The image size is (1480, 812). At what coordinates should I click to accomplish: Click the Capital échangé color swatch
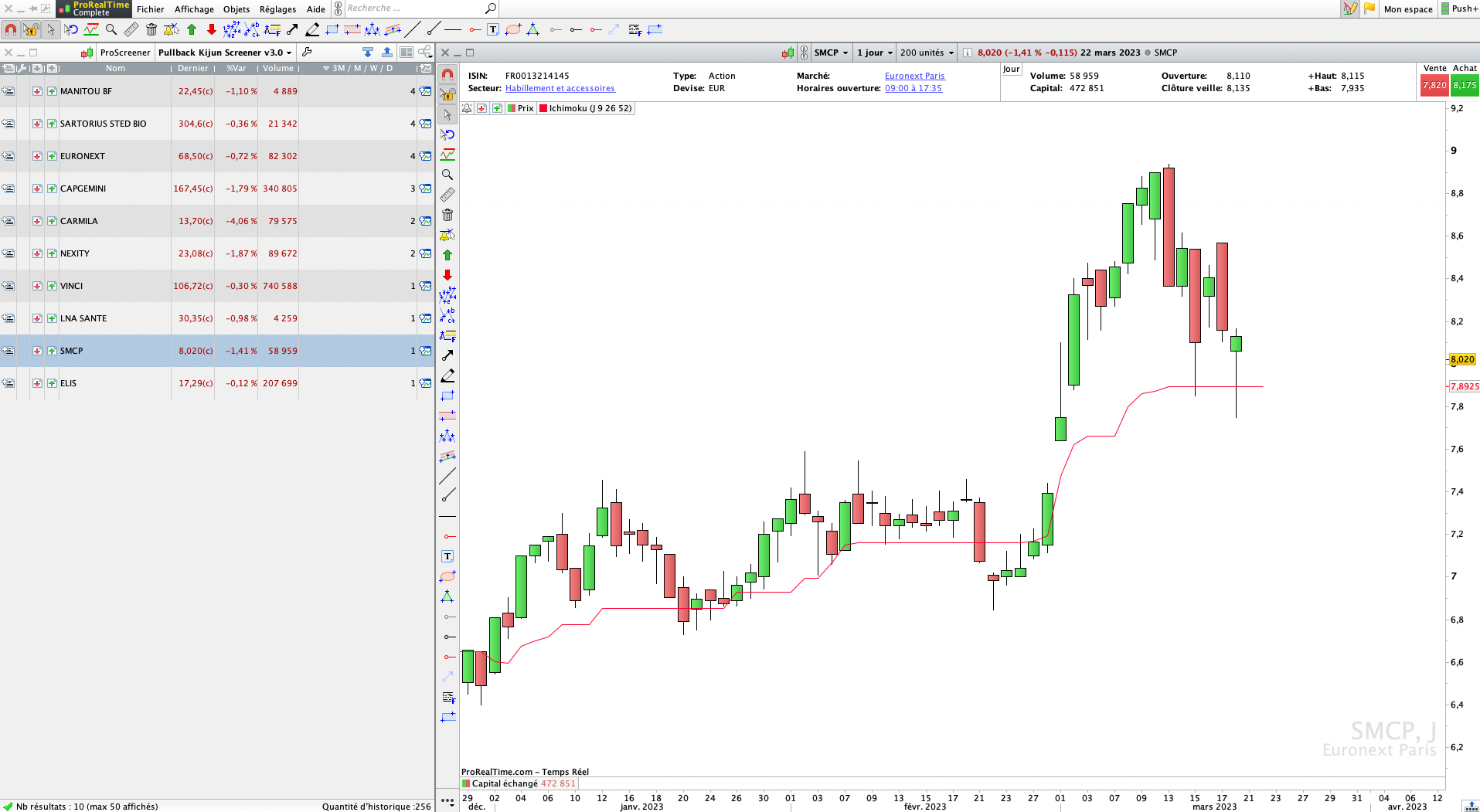tap(466, 783)
